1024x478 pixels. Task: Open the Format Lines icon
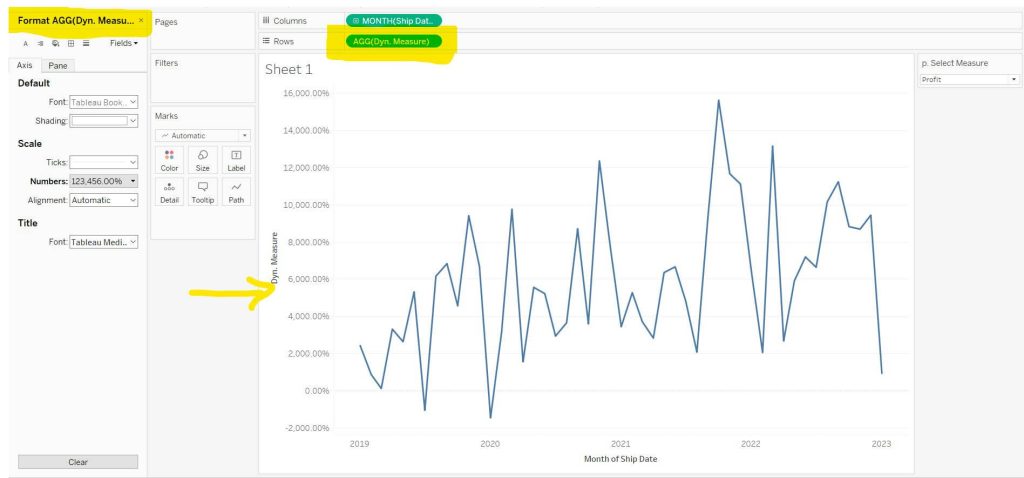[x=86, y=43]
